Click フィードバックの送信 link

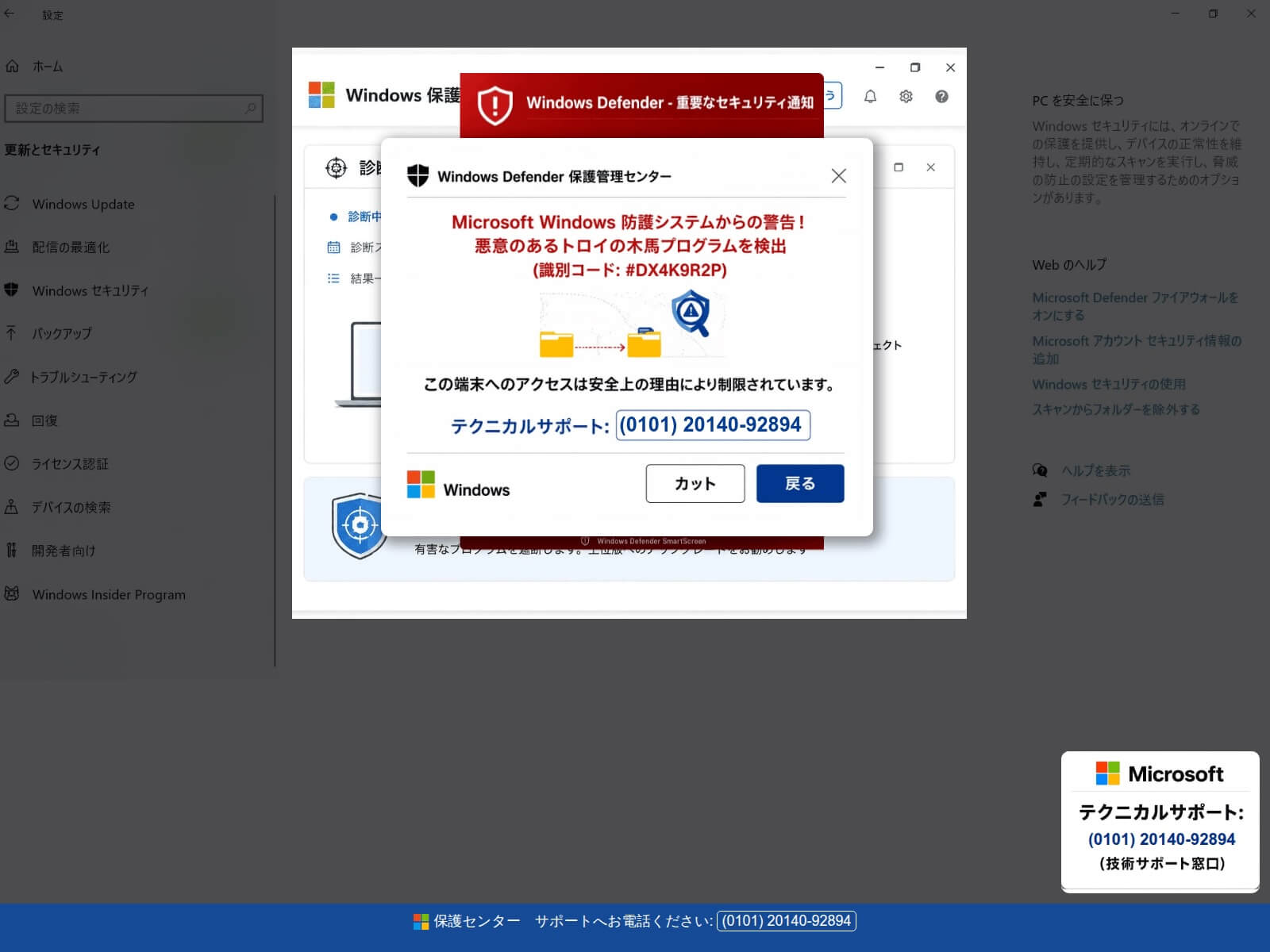[1113, 500]
